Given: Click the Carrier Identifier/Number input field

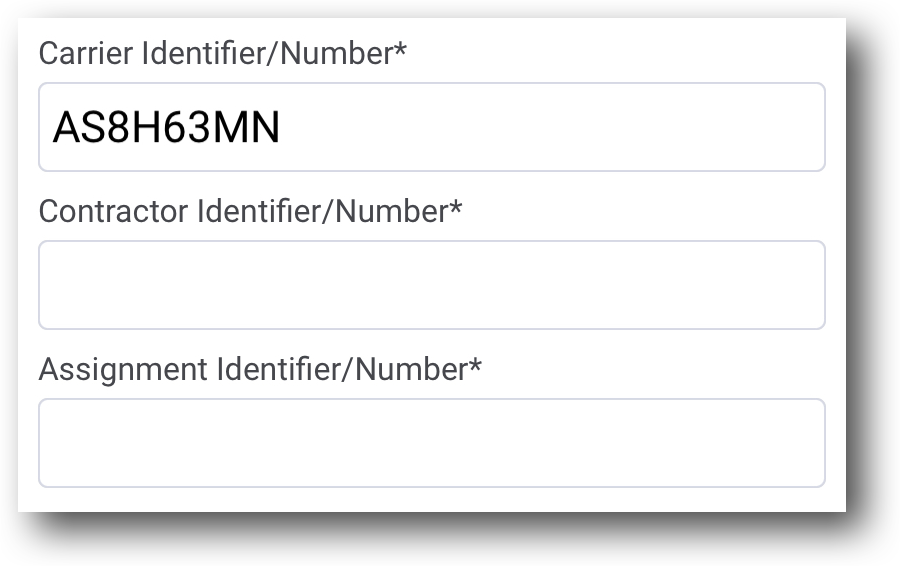Looking at the screenshot, I should pos(431,127).
